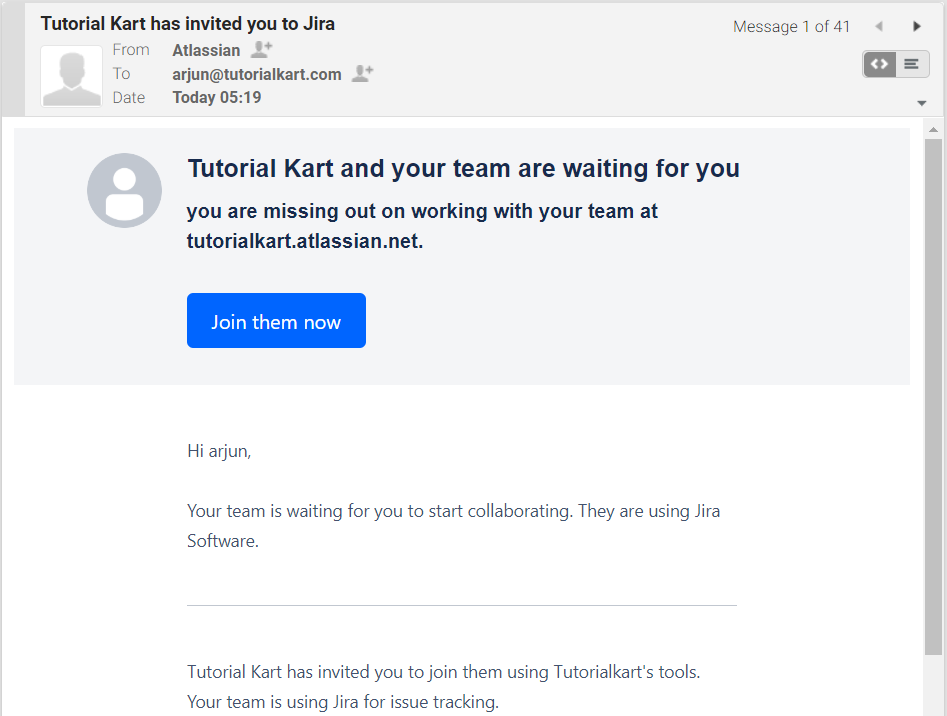Switch to plain text view of the message

[x=912, y=64]
